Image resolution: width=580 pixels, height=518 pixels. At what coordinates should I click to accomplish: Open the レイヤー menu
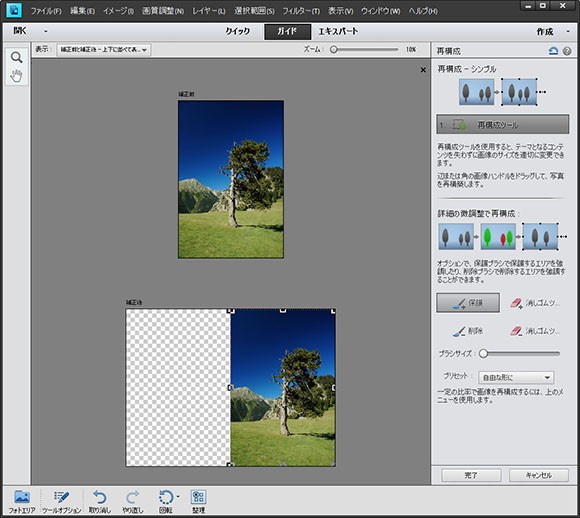(209, 11)
